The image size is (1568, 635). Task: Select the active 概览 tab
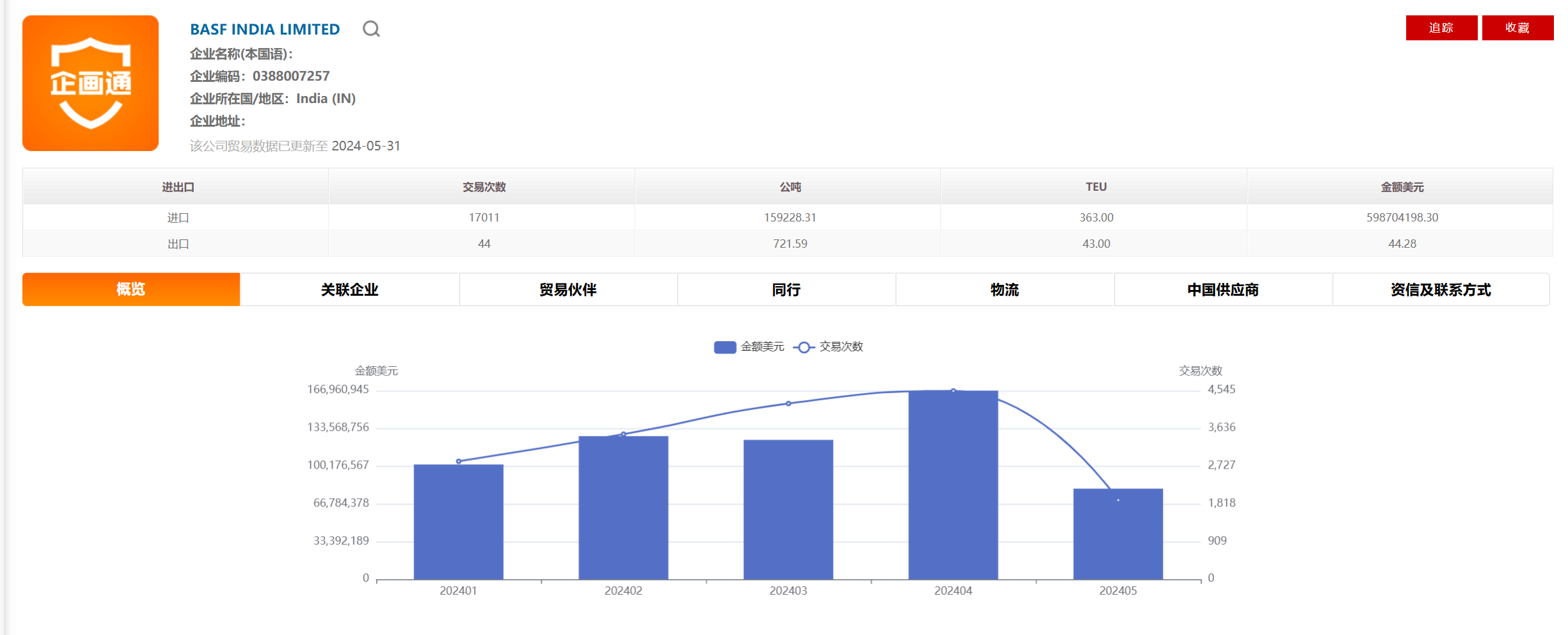(x=131, y=290)
